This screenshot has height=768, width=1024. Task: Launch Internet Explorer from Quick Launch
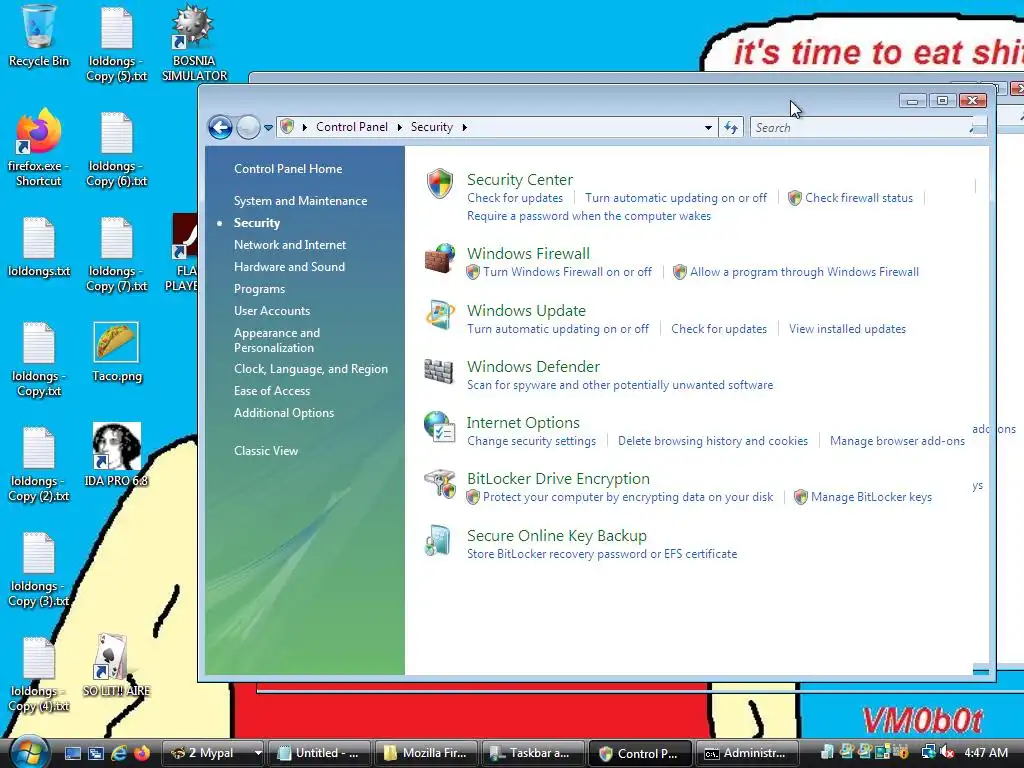pos(119,753)
